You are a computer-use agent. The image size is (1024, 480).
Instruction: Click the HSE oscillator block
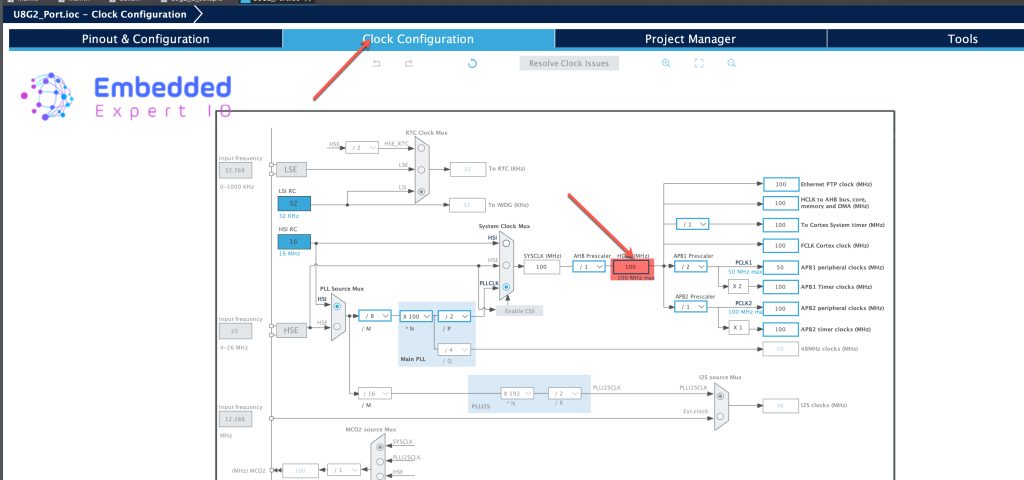(x=291, y=330)
